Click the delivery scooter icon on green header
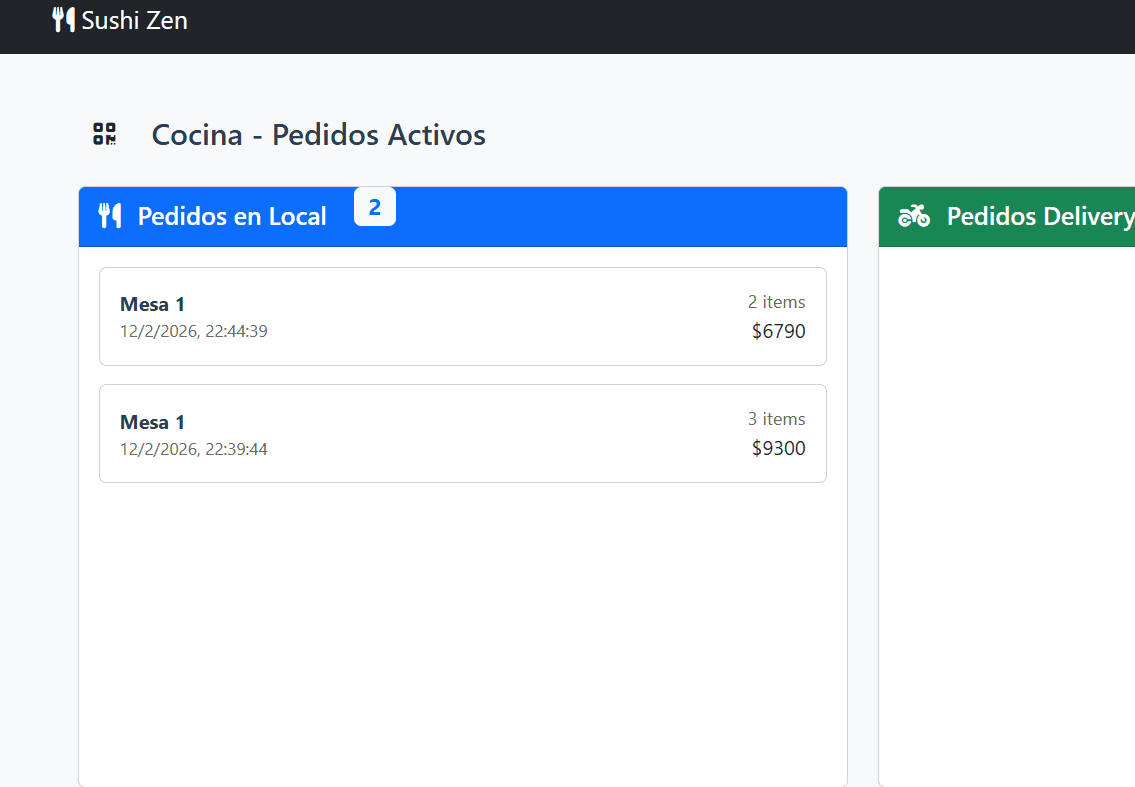Viewport: 1135px width, 787px height. pos(915,216)
